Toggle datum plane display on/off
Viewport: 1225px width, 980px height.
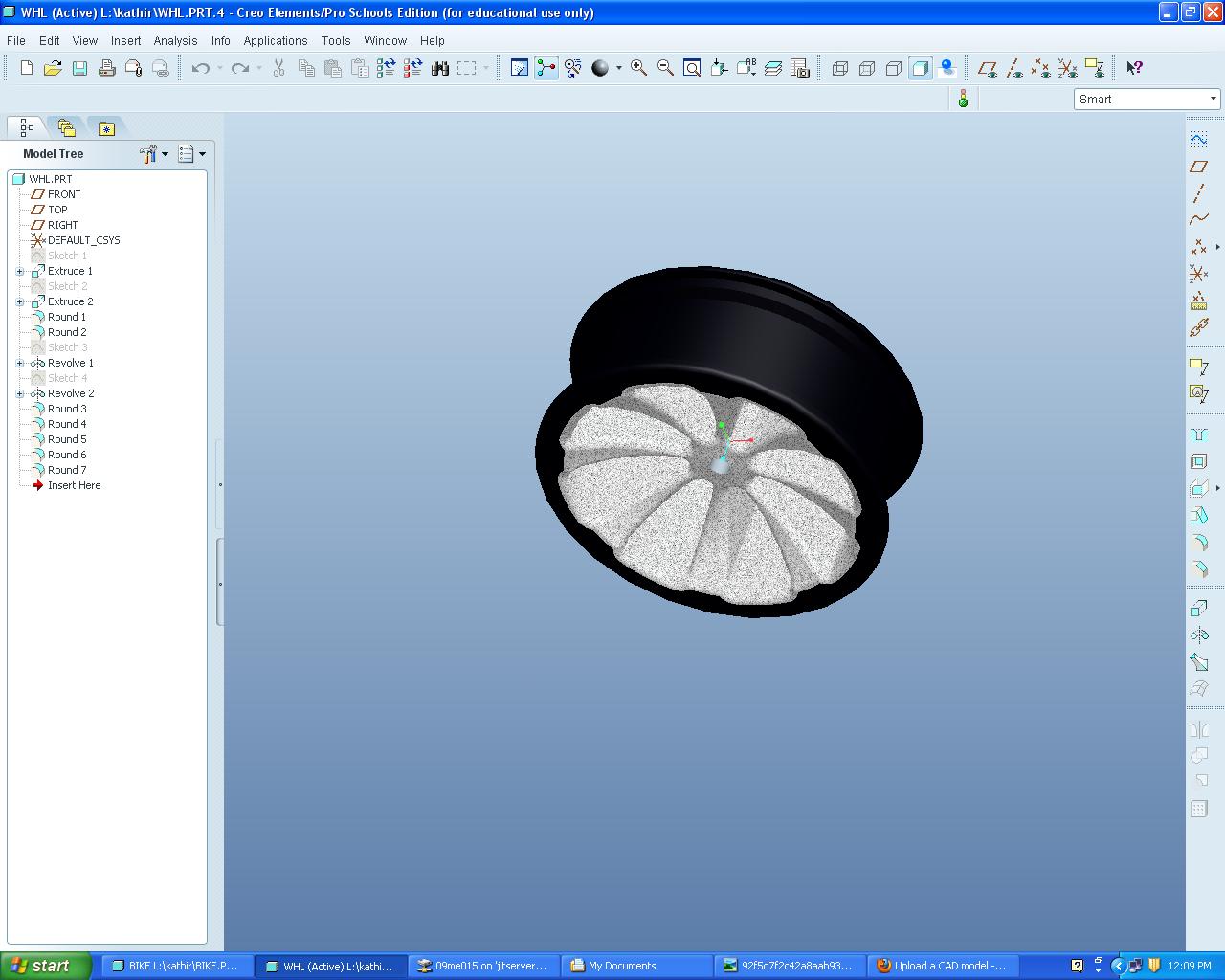pos(988,68)
